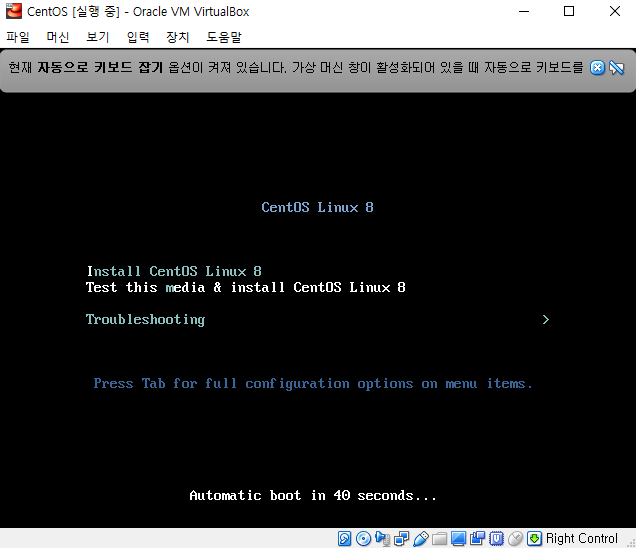The height and width of the screenshot is (548, 636).
Task: Click optical disc status icon
Action: (363, 539)
